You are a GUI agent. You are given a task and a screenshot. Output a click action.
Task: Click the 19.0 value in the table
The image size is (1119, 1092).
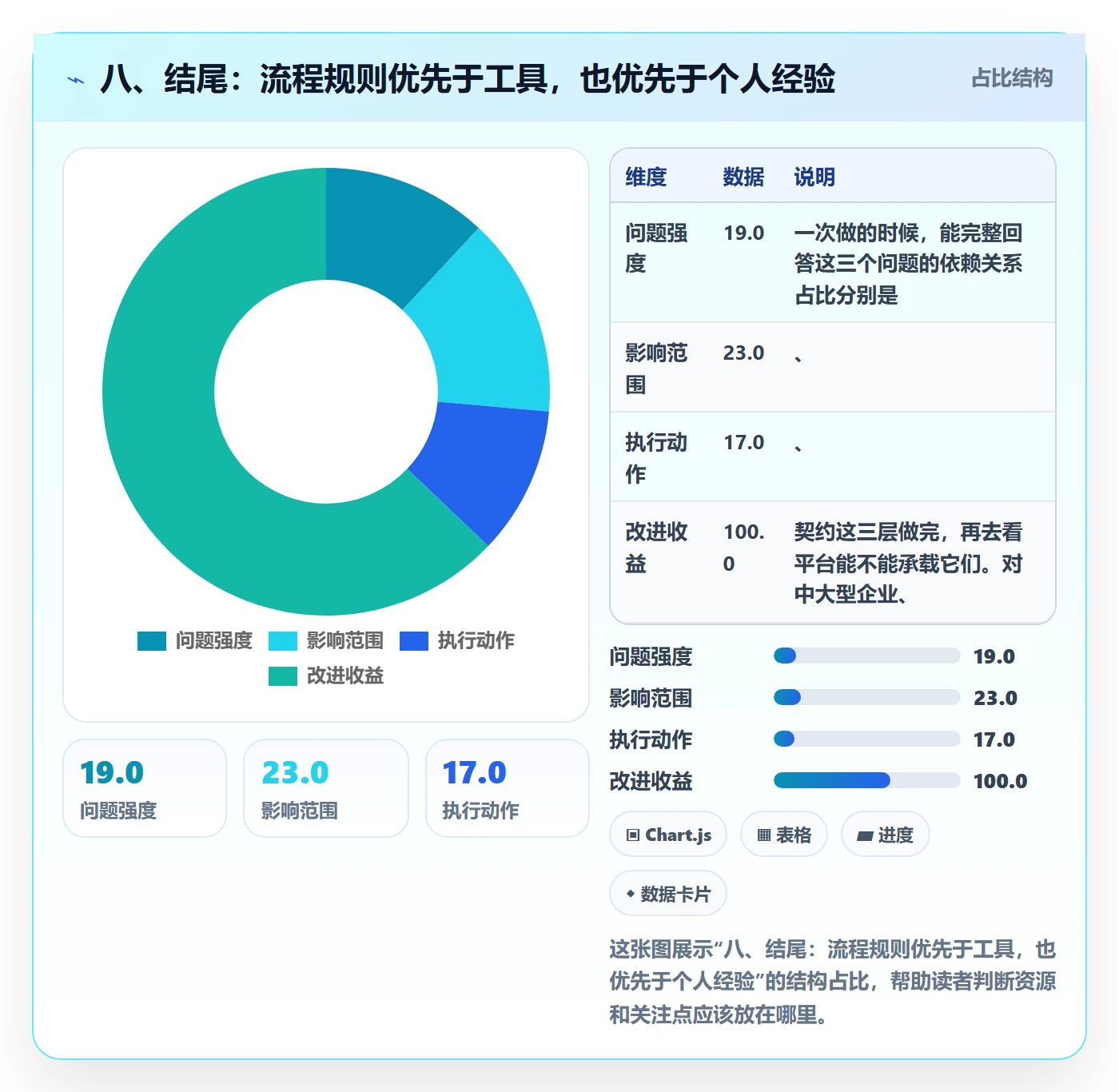click(744, 233)
